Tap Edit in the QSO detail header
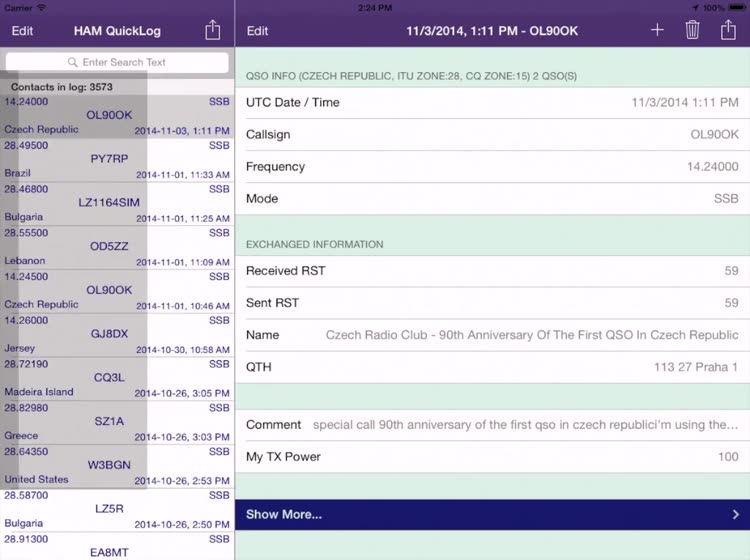750x560 pixels. pyautogui.click(x=257, y=31)
